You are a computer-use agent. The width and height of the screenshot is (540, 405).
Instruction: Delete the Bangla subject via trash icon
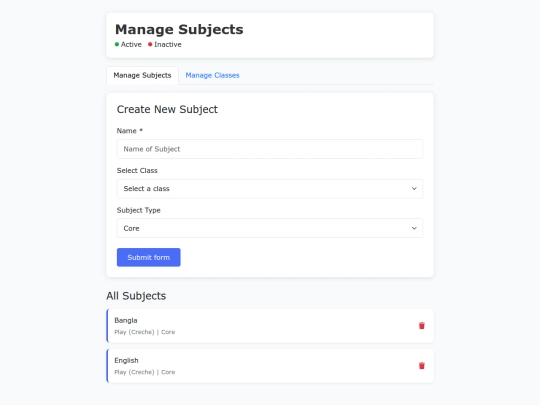[422, 325]
